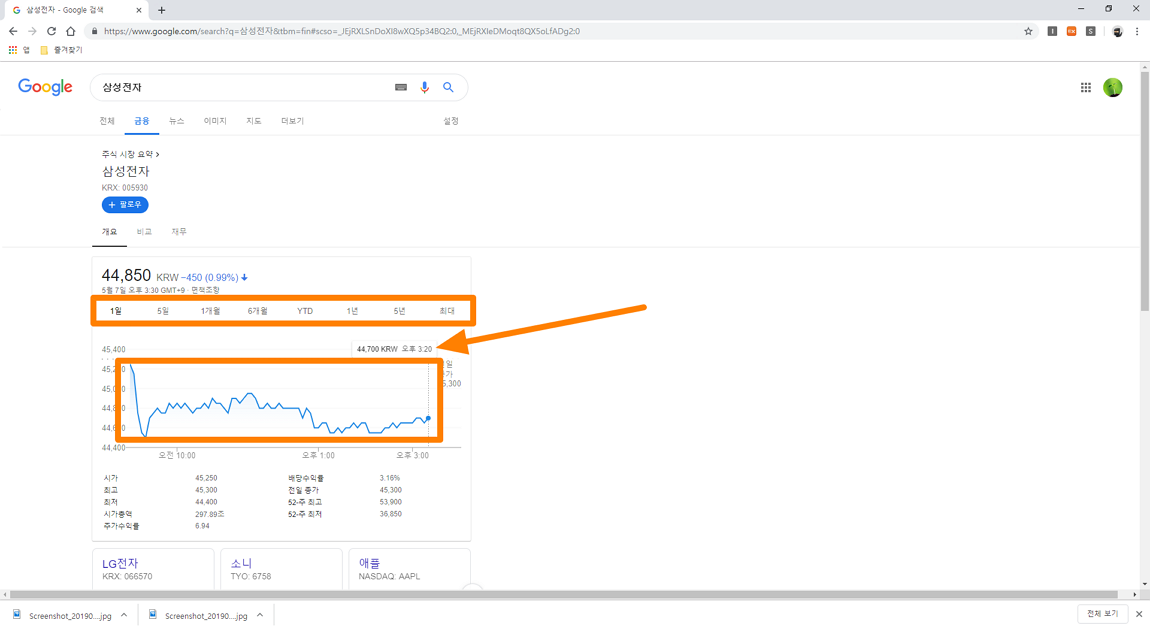Open the apps shortcut in bookmarks bar
This screenshot has width=1150, height=629.
coord(19,50)
